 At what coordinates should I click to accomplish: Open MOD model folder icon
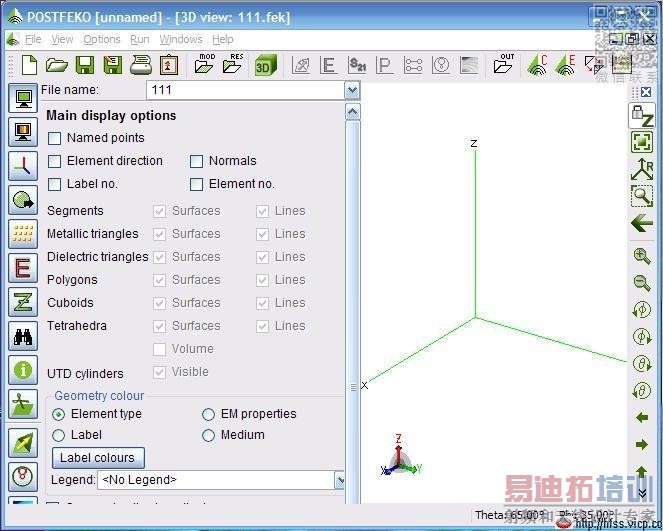[x=204, y=64]
